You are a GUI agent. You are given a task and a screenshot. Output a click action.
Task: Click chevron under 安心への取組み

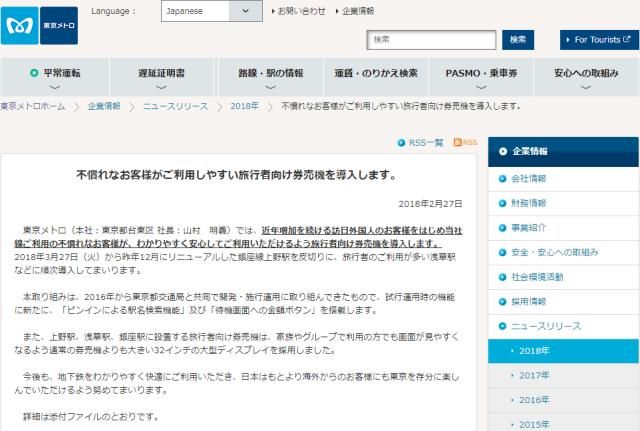(586, 87)
